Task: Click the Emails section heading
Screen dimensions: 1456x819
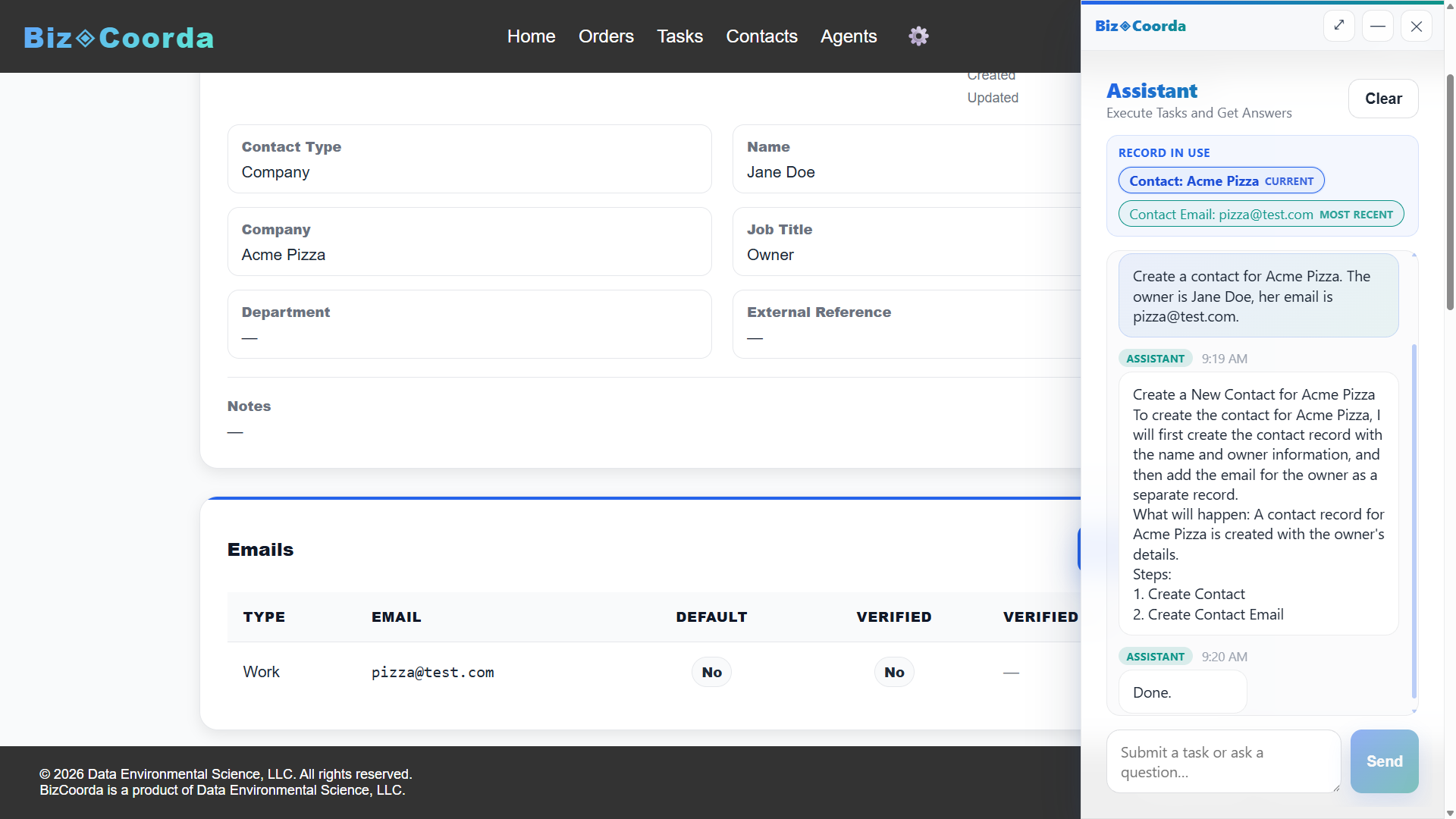Action: pyautogui.click(x=260, y=550)
